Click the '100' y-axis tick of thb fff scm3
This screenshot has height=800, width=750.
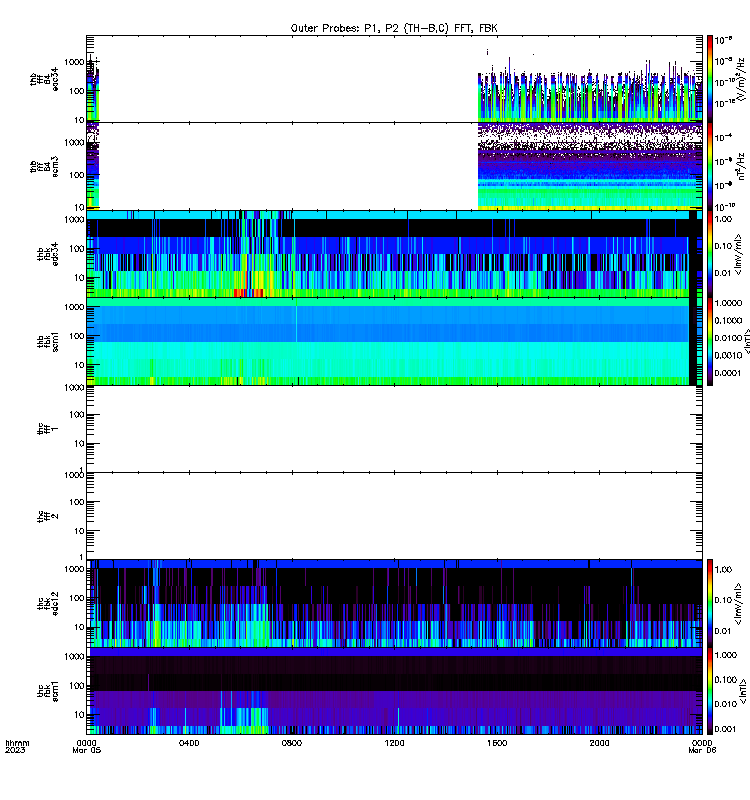coord(77,174)
